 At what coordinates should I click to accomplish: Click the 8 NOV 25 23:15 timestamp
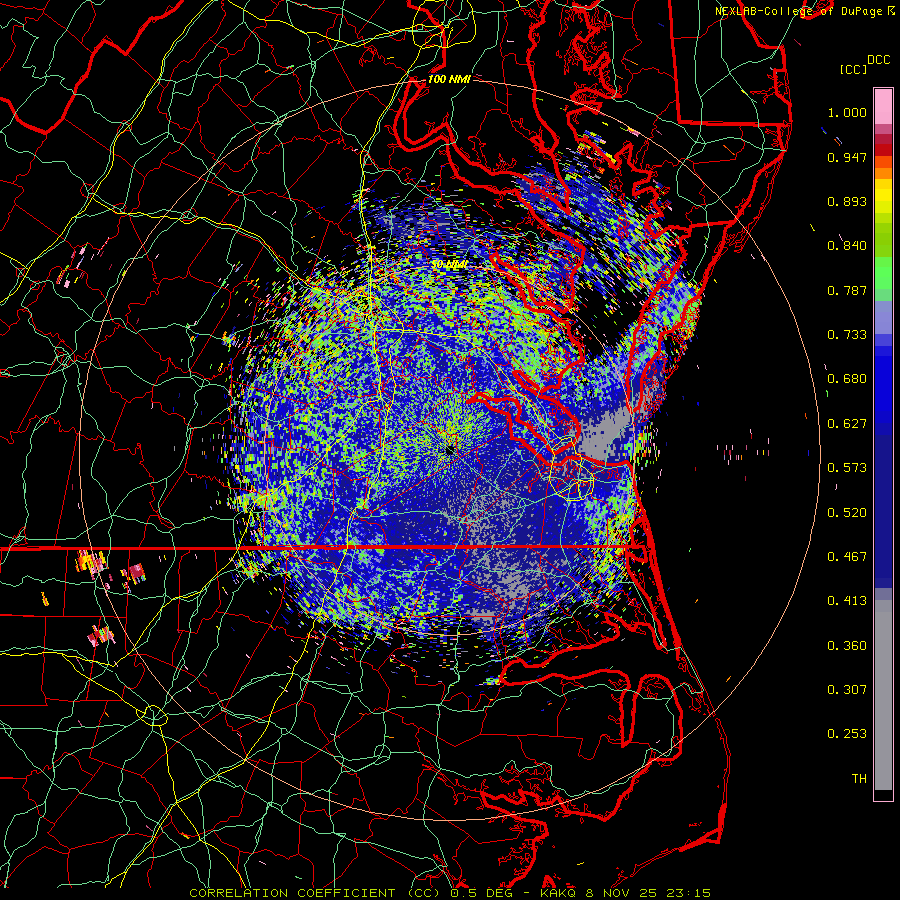648,893
